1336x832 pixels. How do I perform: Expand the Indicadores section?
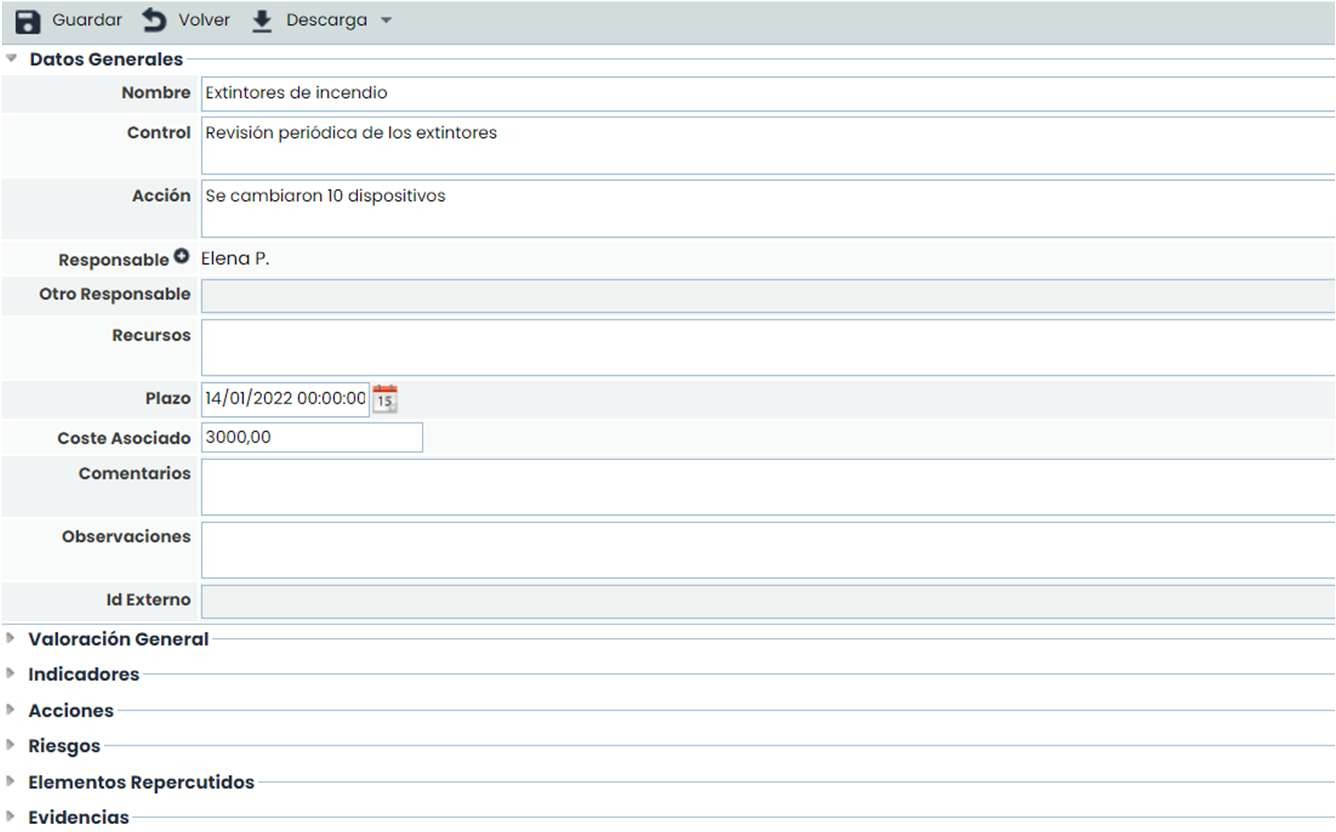(12, 674)
